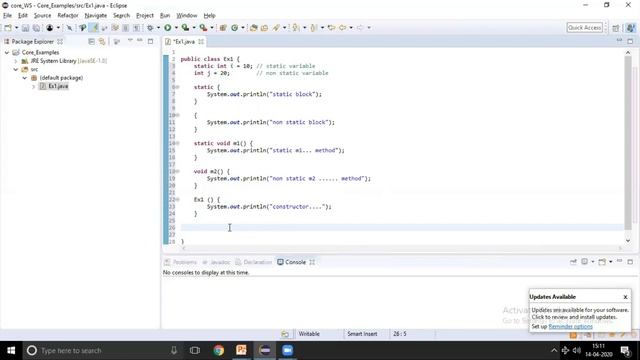
Task: Collapse All in Package Explorer
Action: pyautogui.click(x=91, y=42)
